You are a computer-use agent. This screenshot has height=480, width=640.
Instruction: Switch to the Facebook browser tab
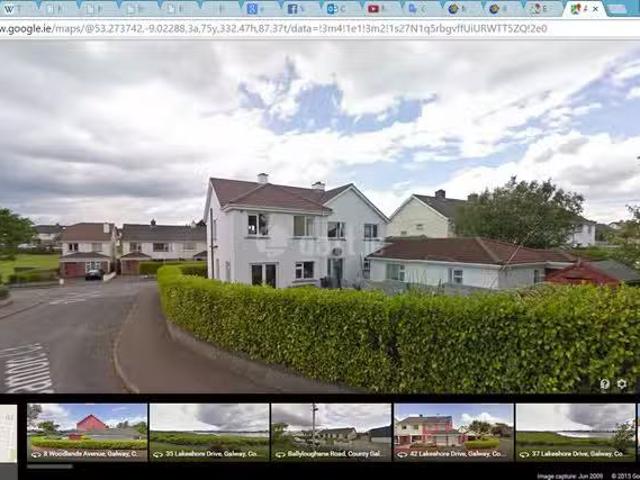pyautogui.click(x=300, y=9)
